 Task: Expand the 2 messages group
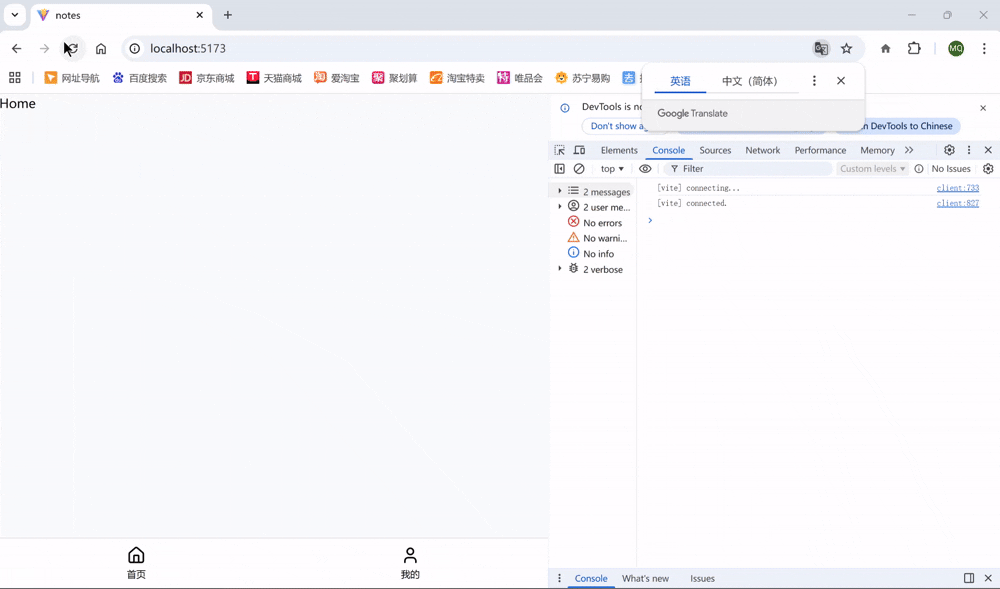560,191
